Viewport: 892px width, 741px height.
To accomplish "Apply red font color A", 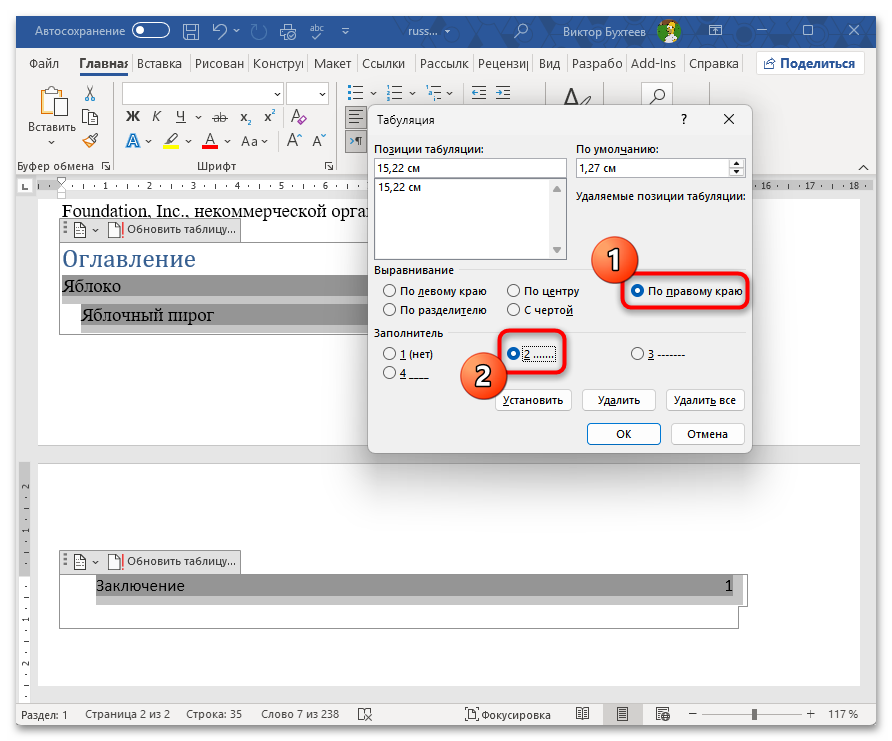I will 210,140.
